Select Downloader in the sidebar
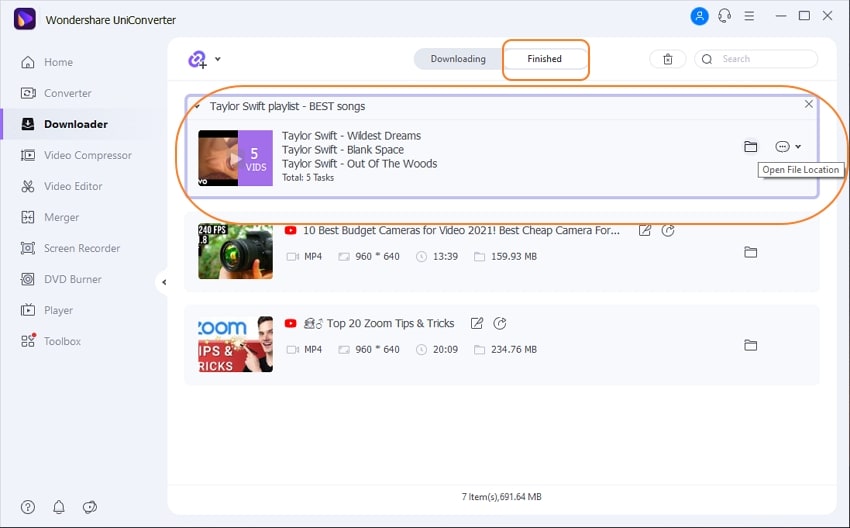 [64, 124]
